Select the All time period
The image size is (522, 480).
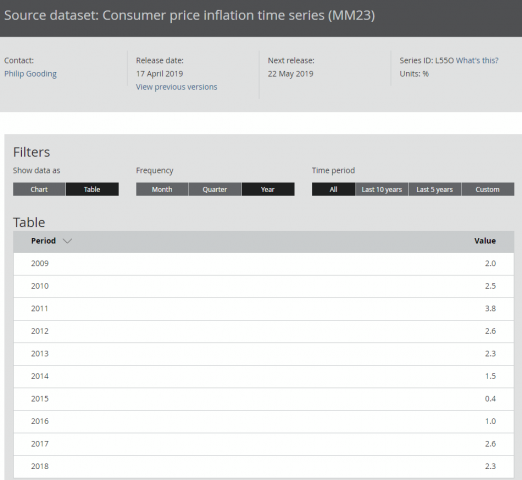point(333,189)
